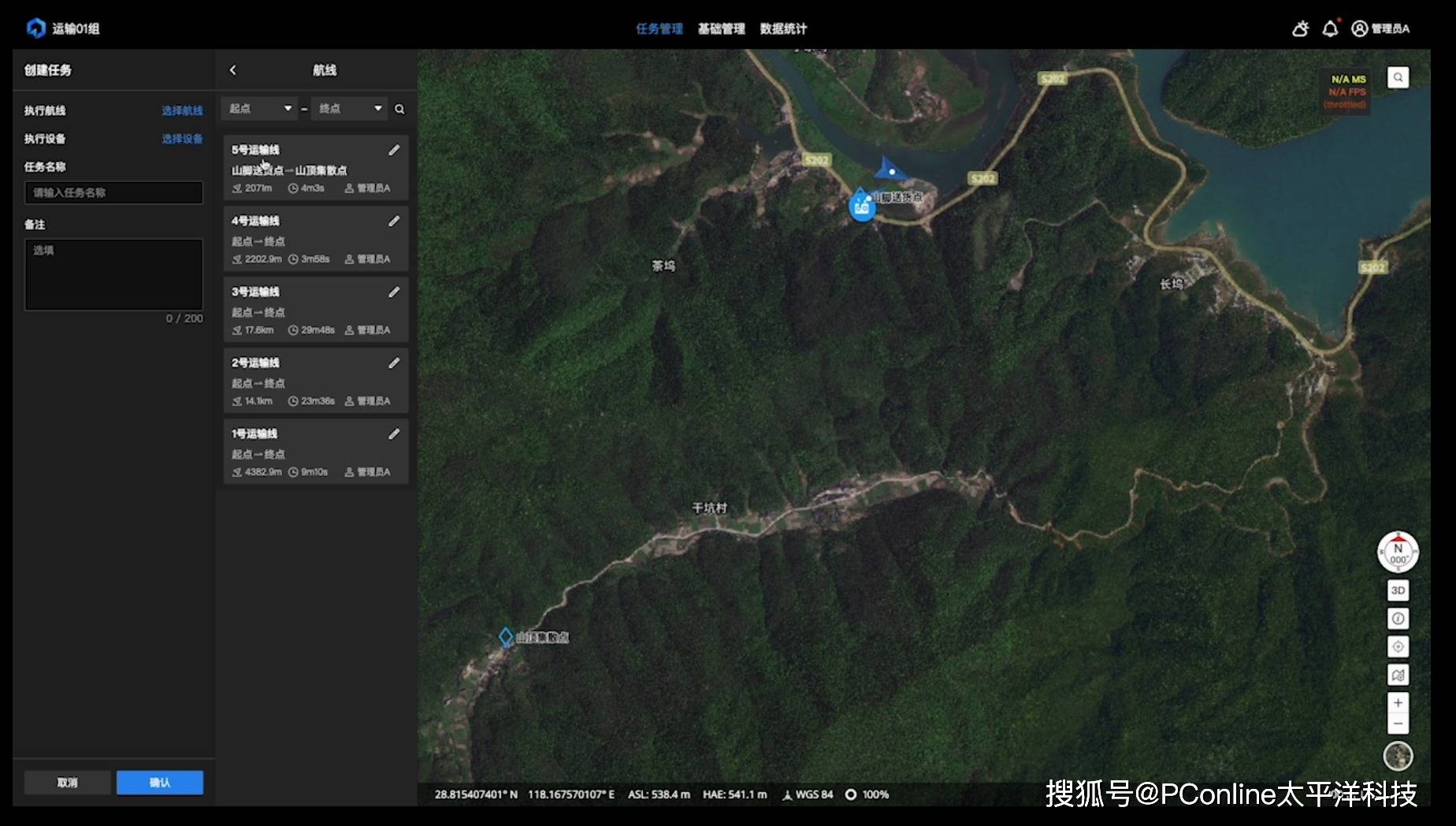Image resolution: width=1456 pixels, height=826 pixels.
Task: Click the 管理员A creator in 5号运输线
Action: pos(368,188)
